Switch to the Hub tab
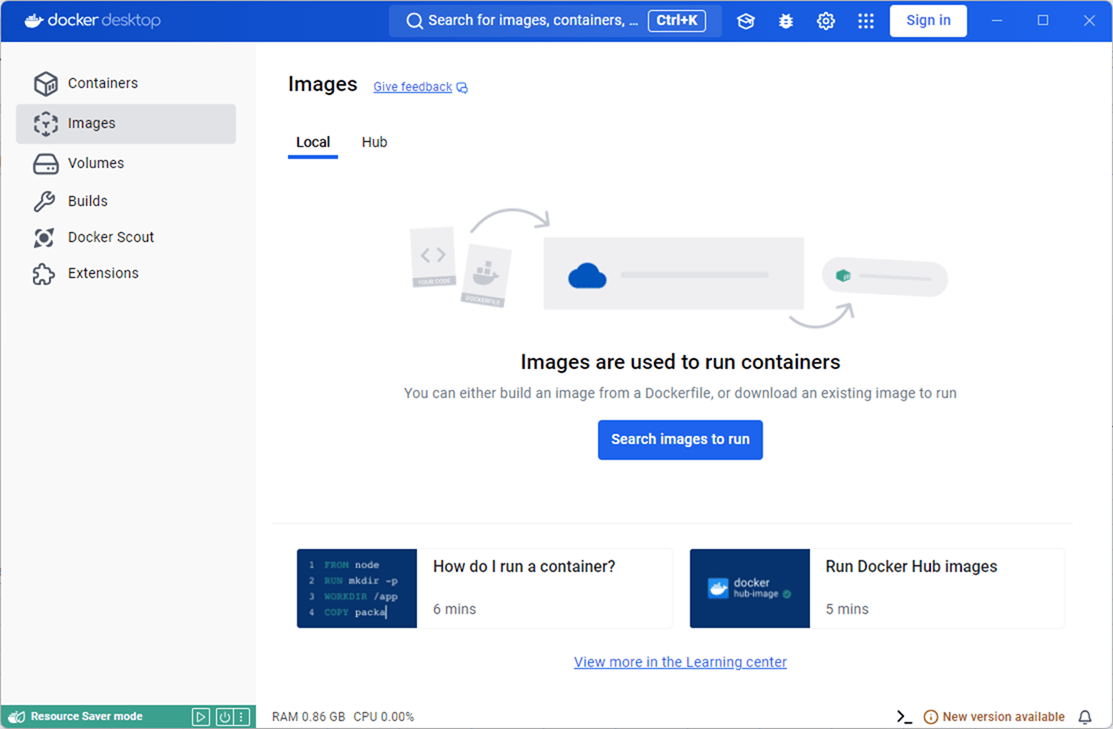This screenshot has width=1113, height=729. [374, 142]
